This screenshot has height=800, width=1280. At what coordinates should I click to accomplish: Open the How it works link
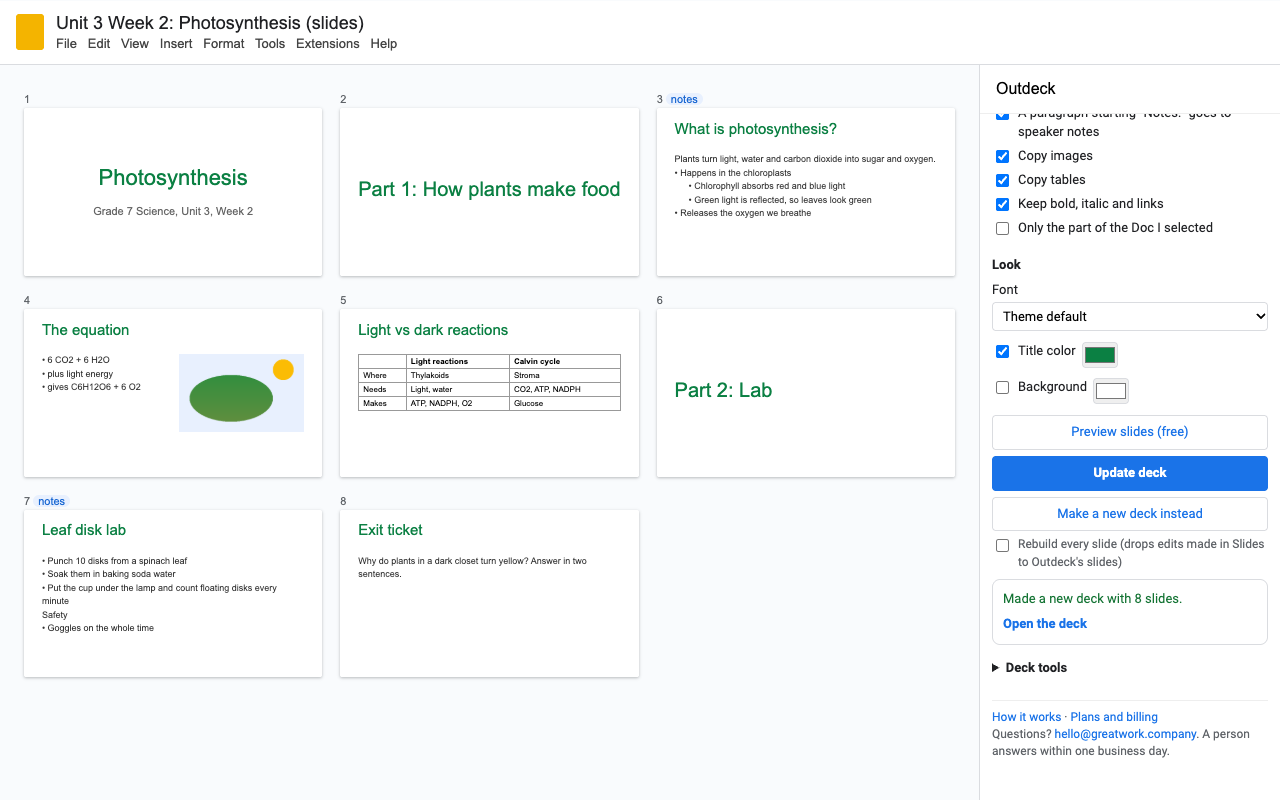[1026, 717]
